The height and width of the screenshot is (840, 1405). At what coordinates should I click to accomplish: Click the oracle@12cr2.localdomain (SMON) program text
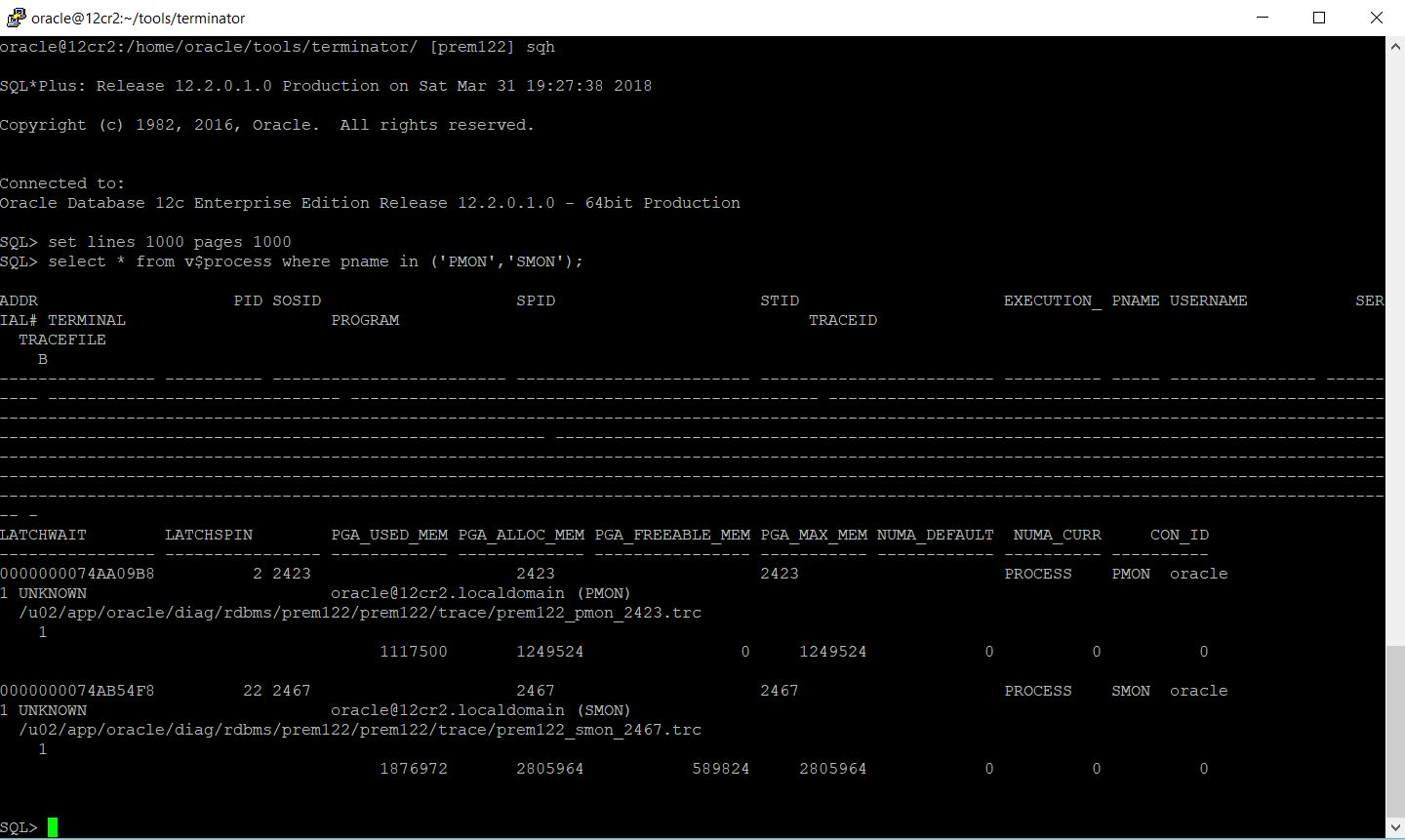tap(480, 710)
